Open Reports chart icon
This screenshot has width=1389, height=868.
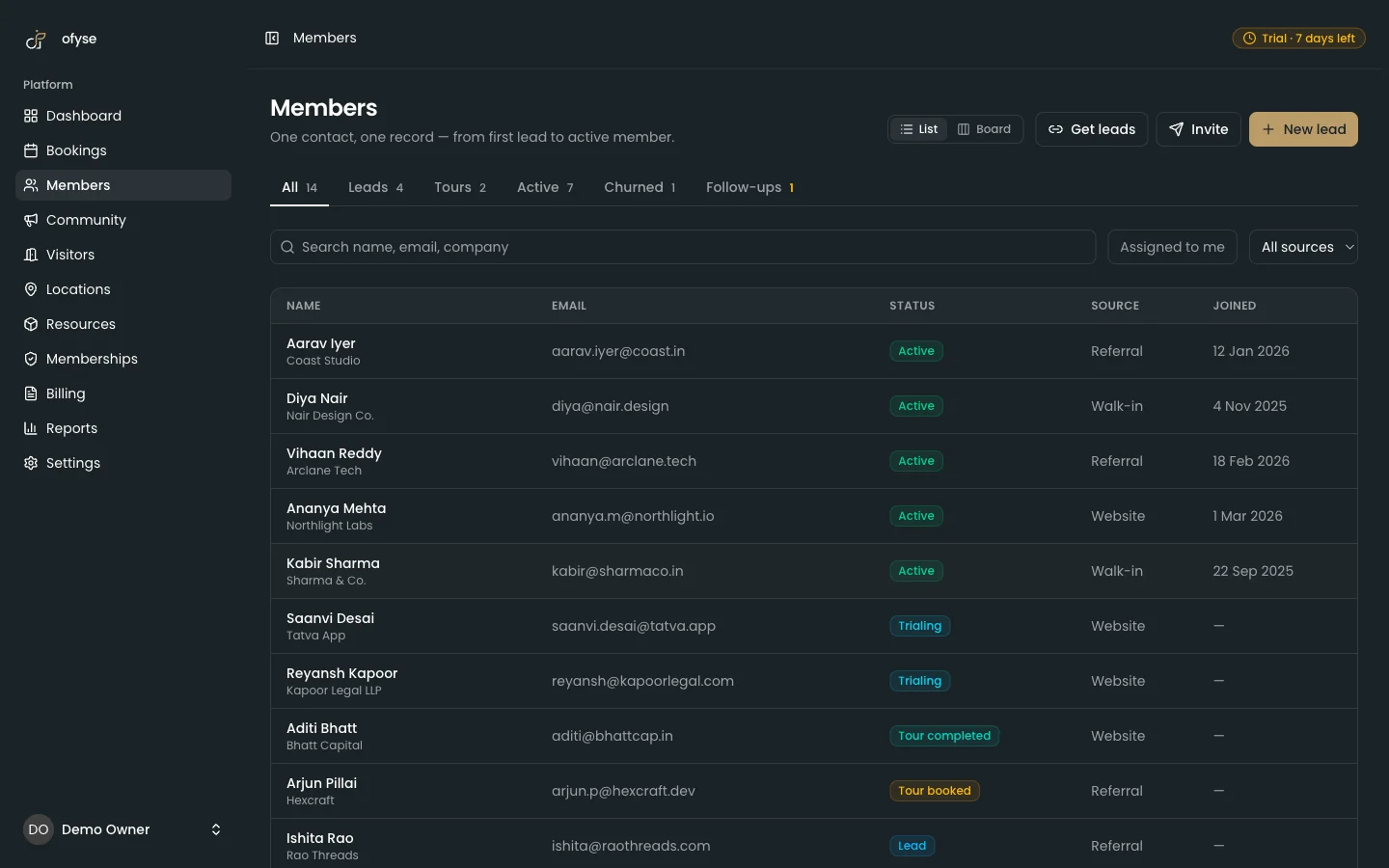coord(31,428)
